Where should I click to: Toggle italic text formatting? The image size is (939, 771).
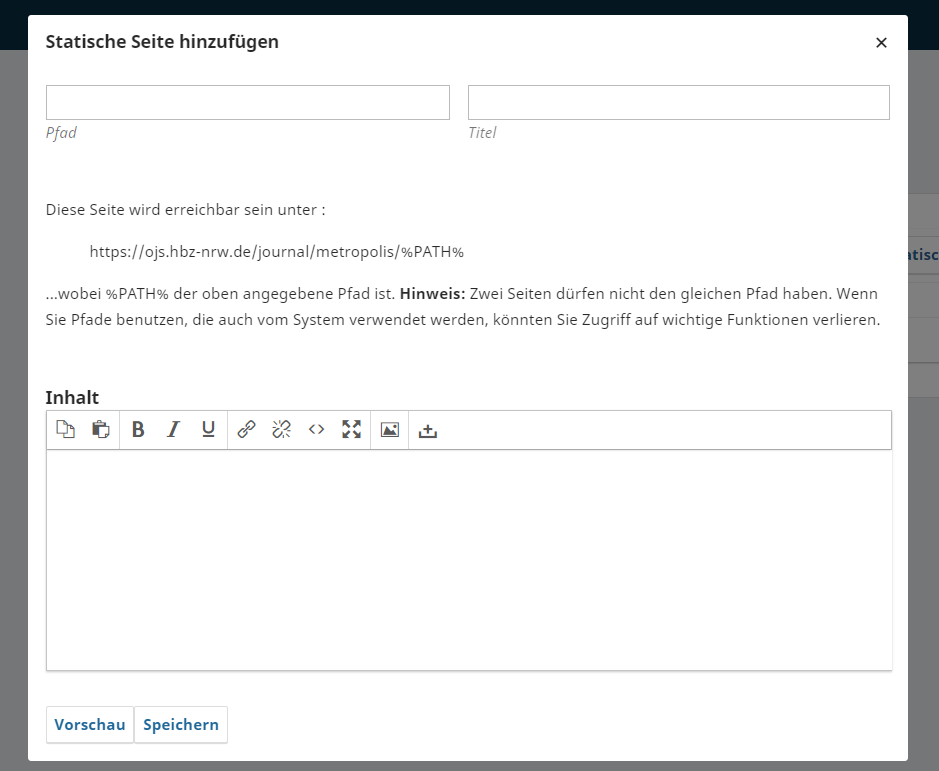[x=173, y=430]
